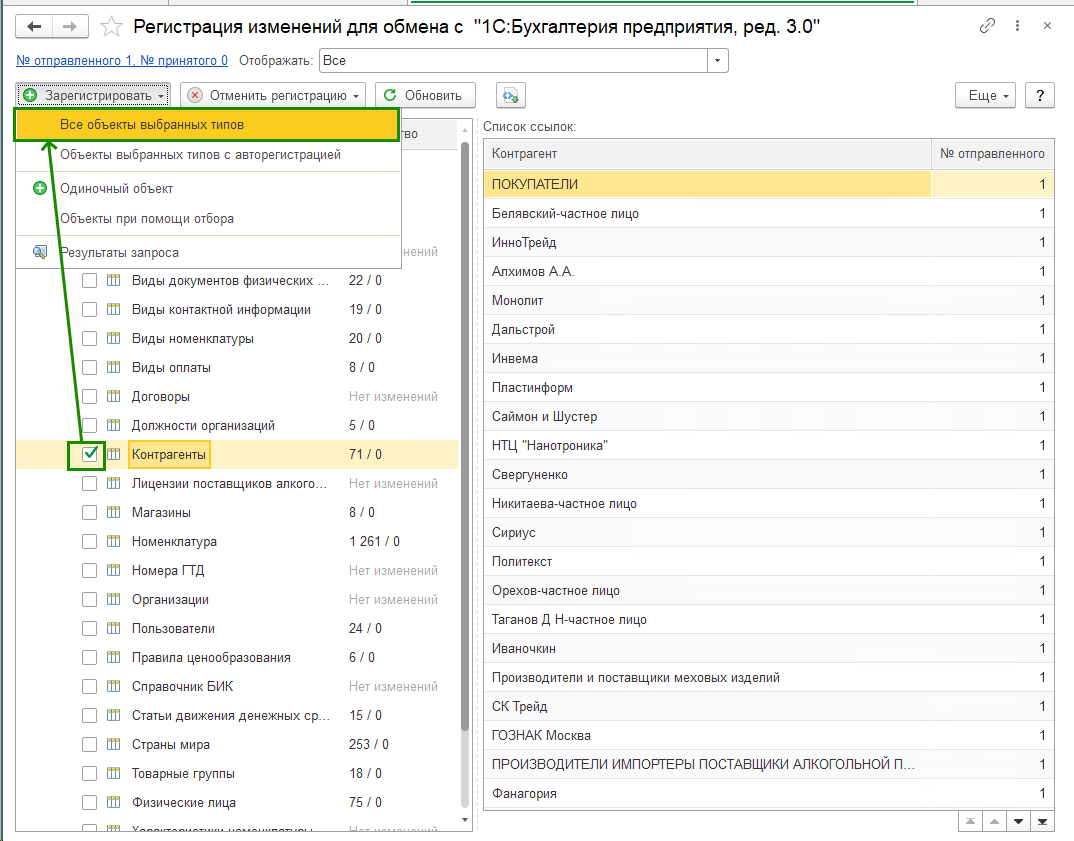Open the Отображать dropdown arrow

pyautogui.click(x=717, y=60)
